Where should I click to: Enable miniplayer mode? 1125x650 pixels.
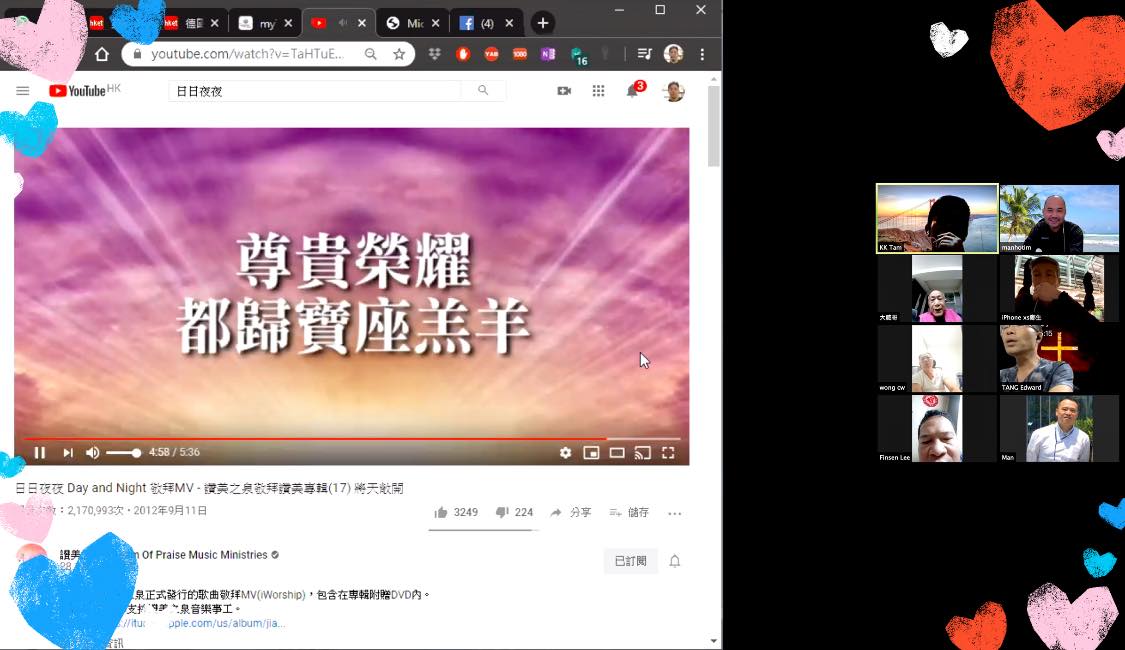coord(591,453)
